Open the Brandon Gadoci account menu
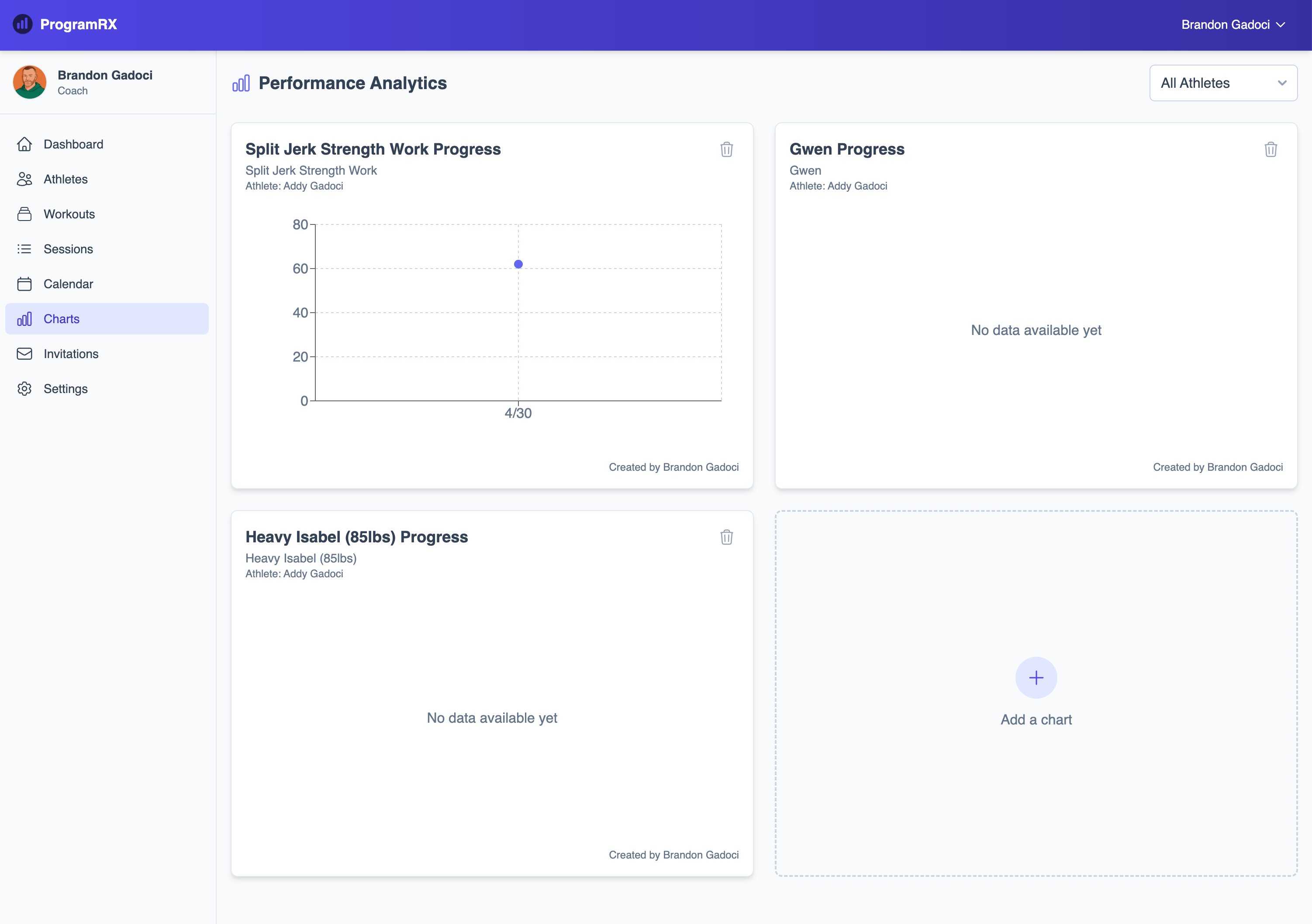The image size is (1312, 924). point(1233,24)
